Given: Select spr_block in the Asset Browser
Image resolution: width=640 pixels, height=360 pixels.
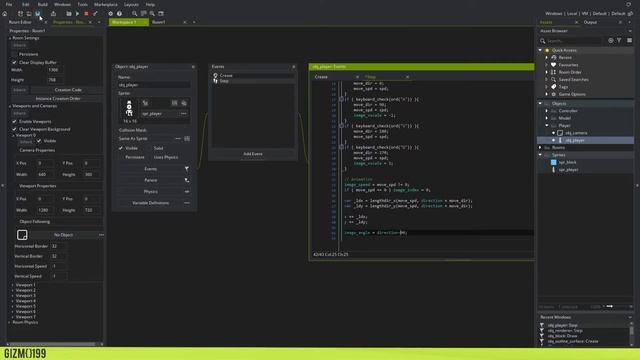Looking at the screenshot, I should pos(568,162).
